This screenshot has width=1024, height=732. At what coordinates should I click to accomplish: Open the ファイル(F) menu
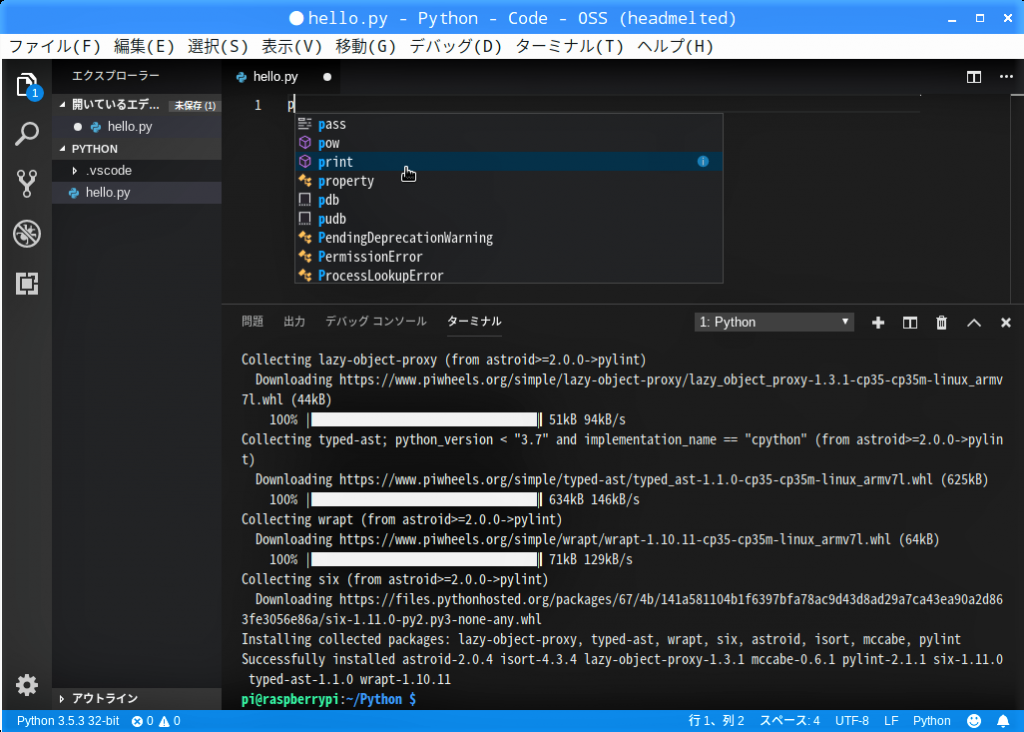click(55, 46)
